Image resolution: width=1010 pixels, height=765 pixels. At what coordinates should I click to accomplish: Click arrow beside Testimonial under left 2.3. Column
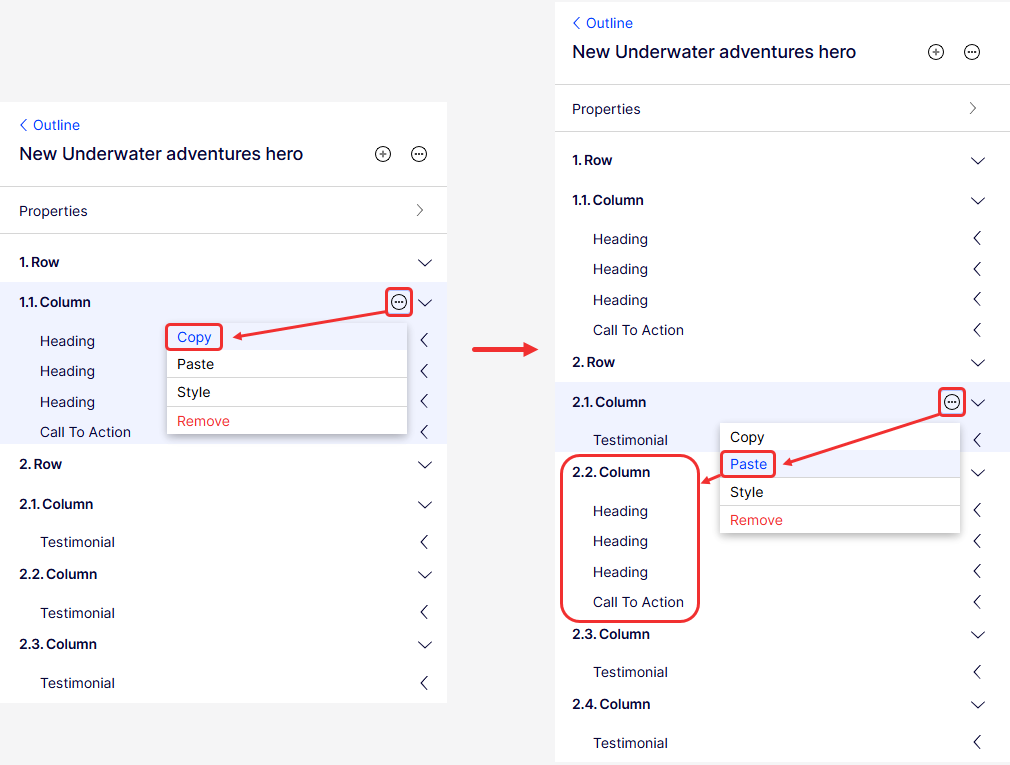click(x=424, y=683)
